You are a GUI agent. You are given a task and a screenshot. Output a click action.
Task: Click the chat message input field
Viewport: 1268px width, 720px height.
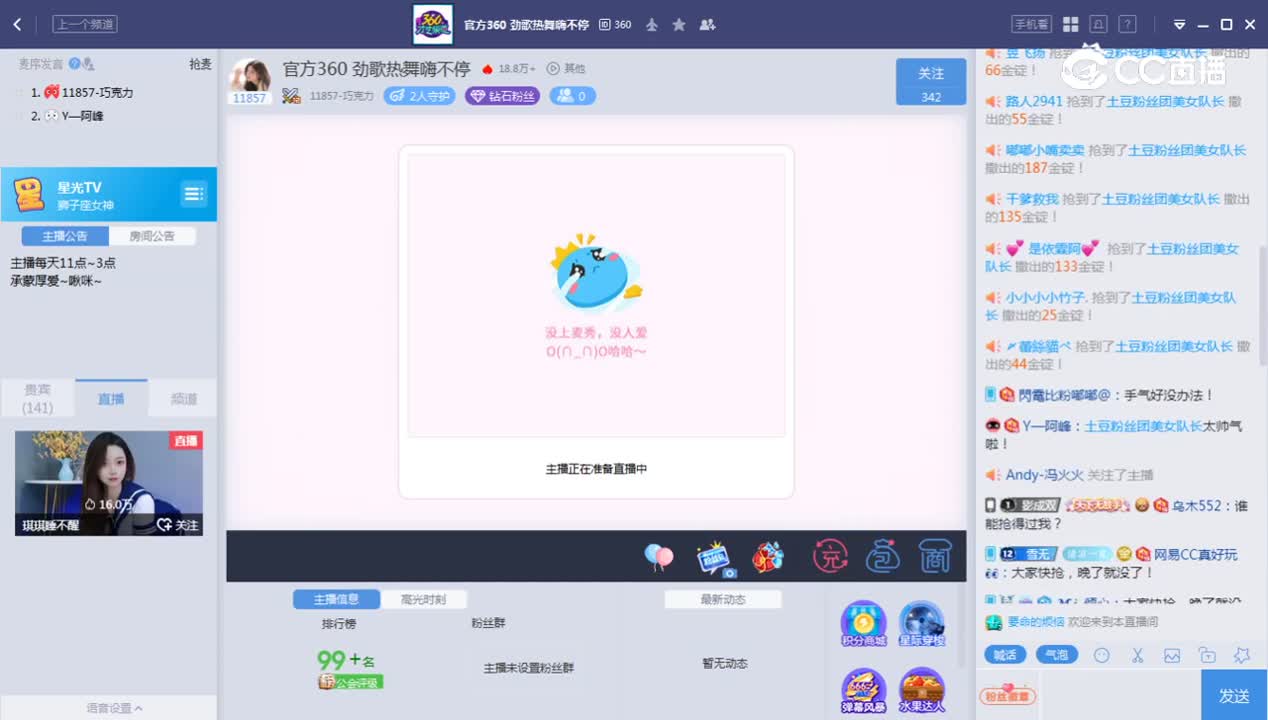click(x=1120, y=696)
